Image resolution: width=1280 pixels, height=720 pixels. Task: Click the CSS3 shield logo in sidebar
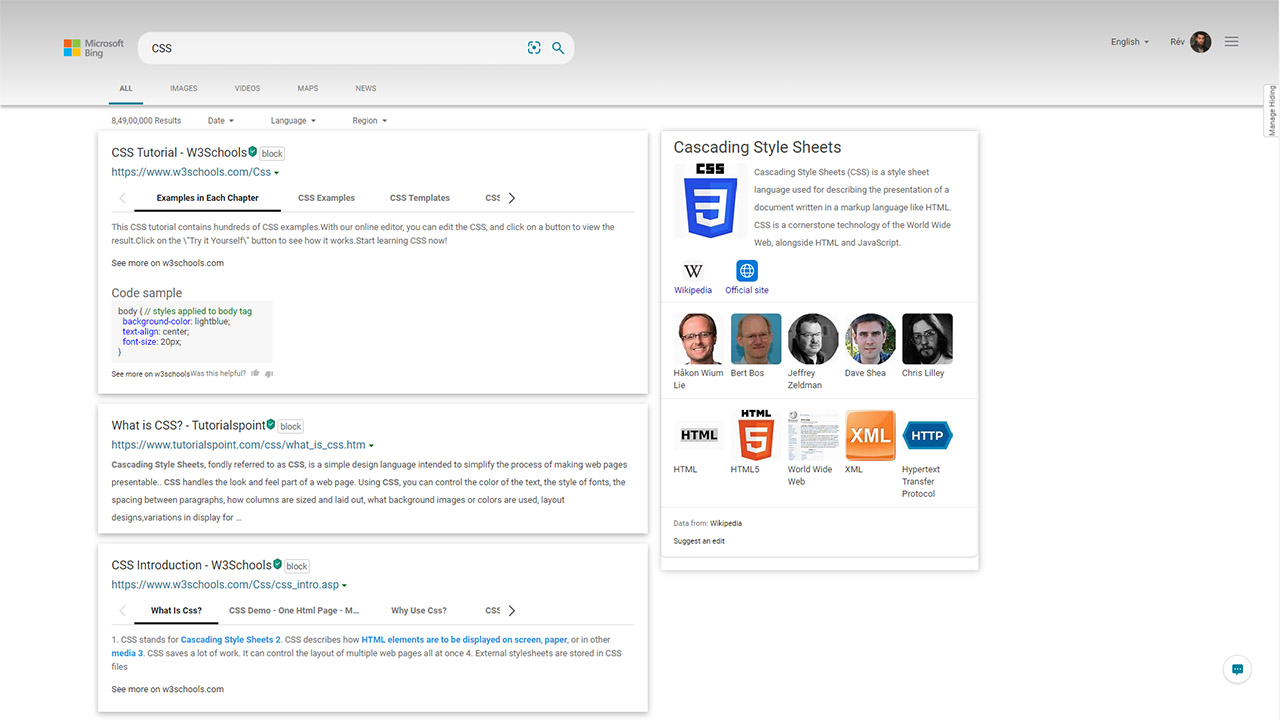click(710, 201)
